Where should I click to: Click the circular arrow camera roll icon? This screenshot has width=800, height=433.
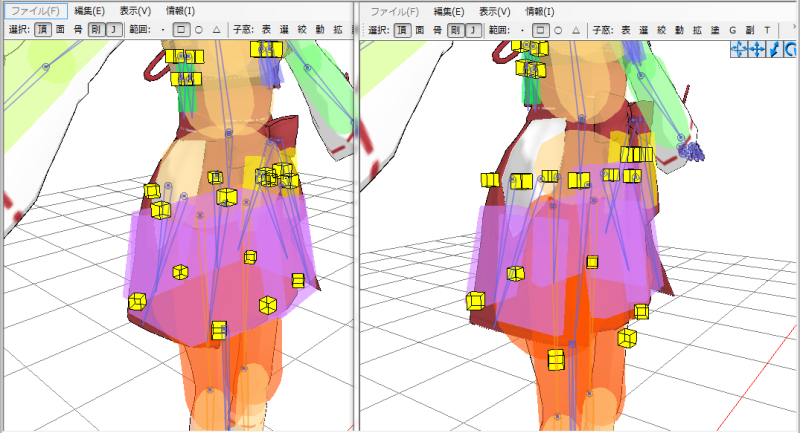[x=790, y=49]
